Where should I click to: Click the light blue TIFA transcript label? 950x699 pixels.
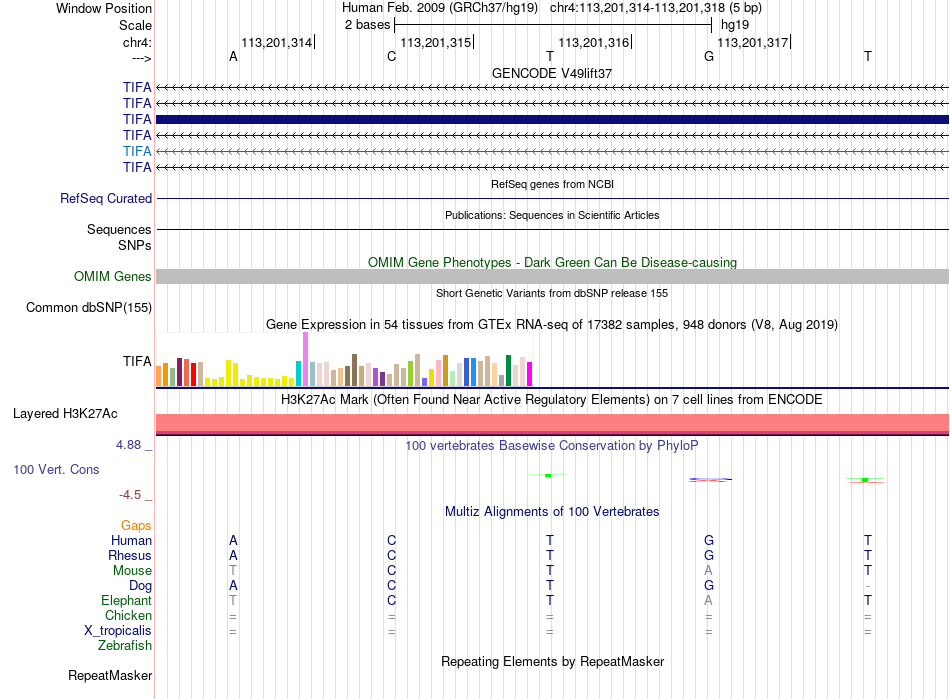click(137, 151)
